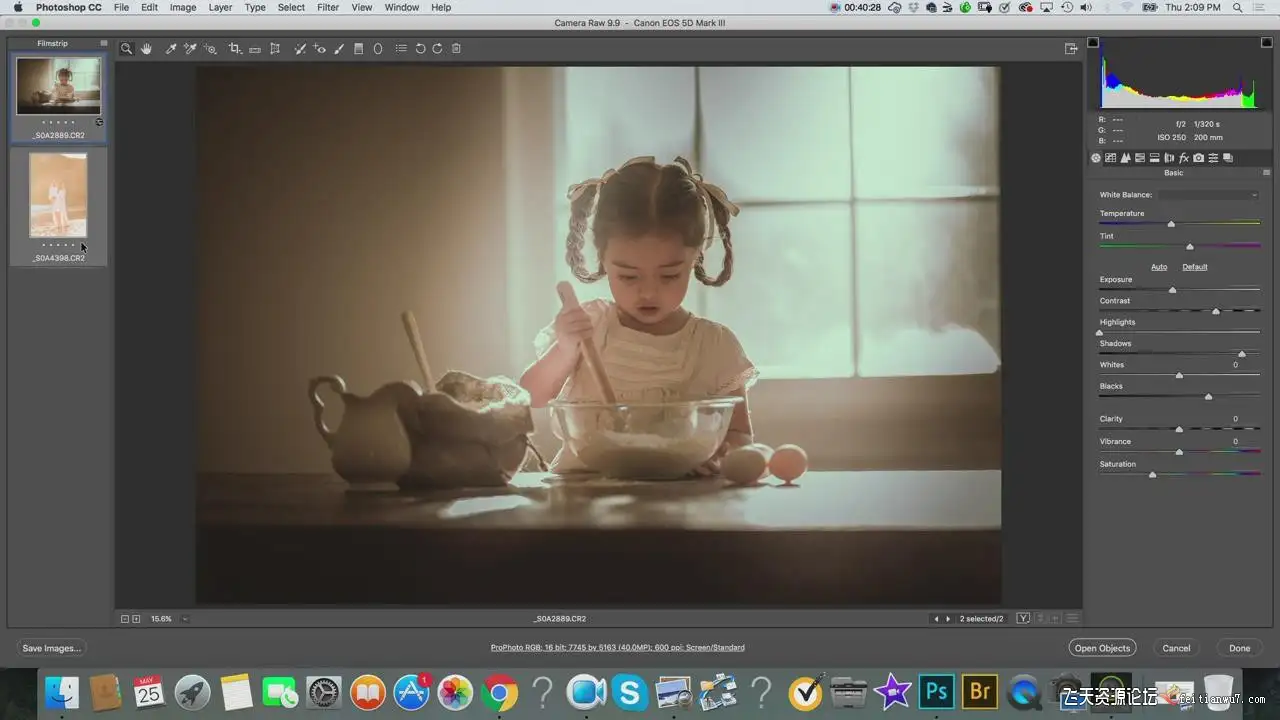The width and height of the screenshot is (1280, 720).
Task: Zoom out with the minus button
Action: 125,619
